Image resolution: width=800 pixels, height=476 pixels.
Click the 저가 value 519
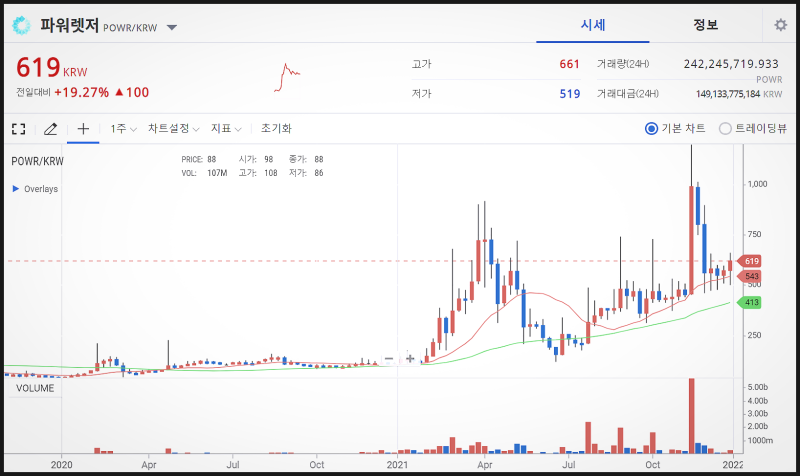point(569,94)
